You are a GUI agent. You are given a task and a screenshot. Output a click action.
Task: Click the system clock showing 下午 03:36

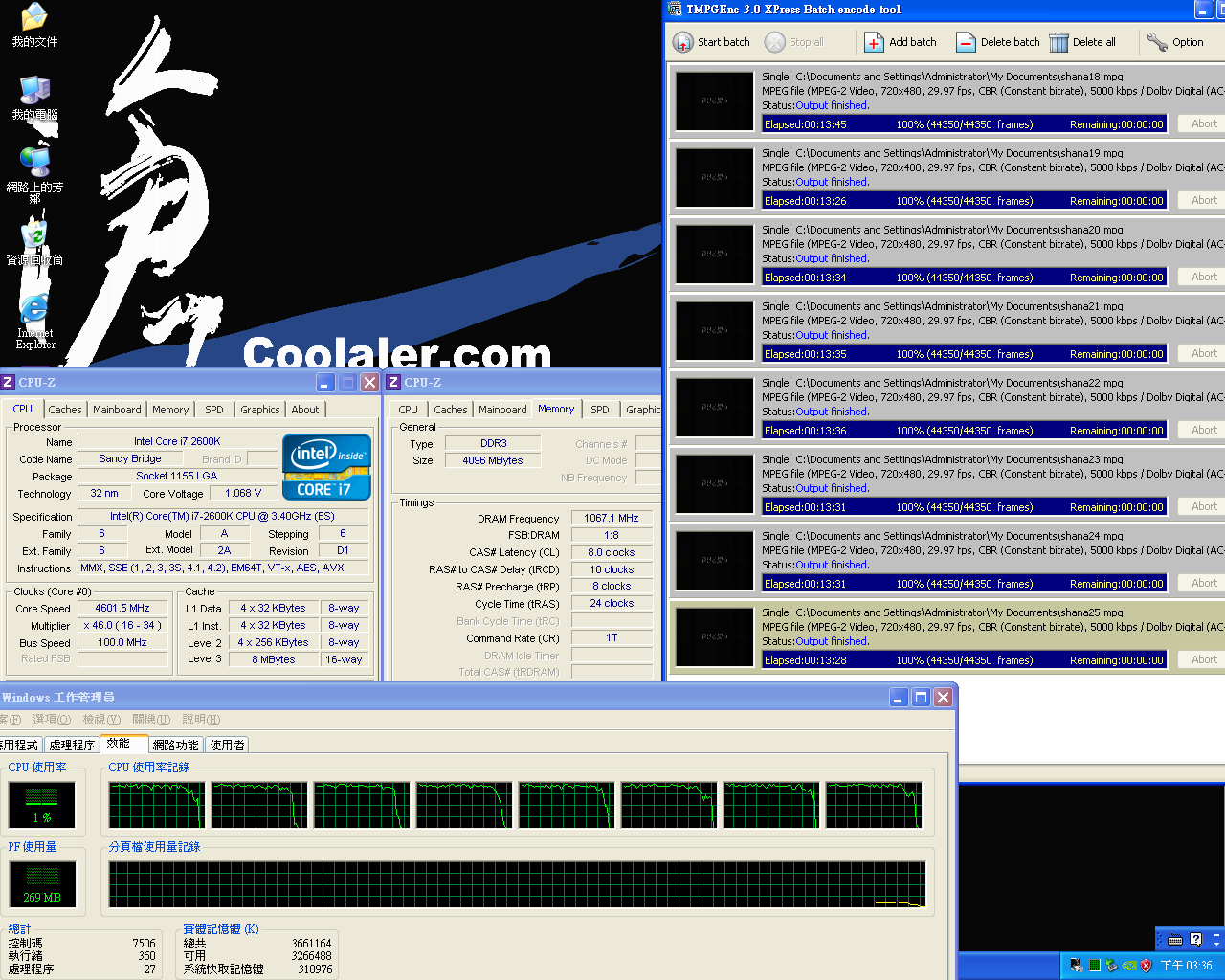1187,966
